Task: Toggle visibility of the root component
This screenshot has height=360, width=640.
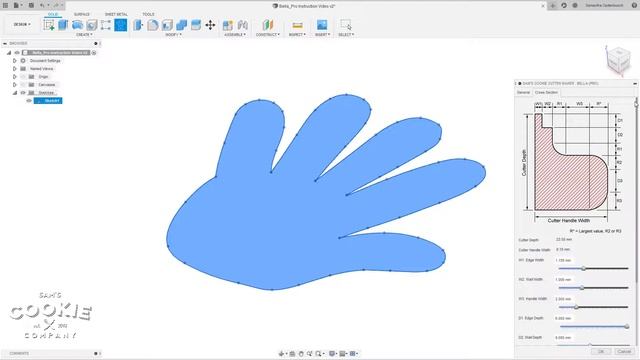Action: point(17,53)
